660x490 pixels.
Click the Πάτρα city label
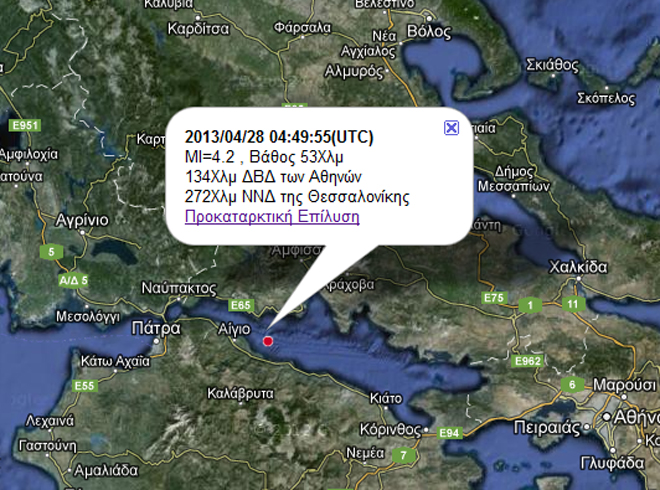(x=156, y=328)
